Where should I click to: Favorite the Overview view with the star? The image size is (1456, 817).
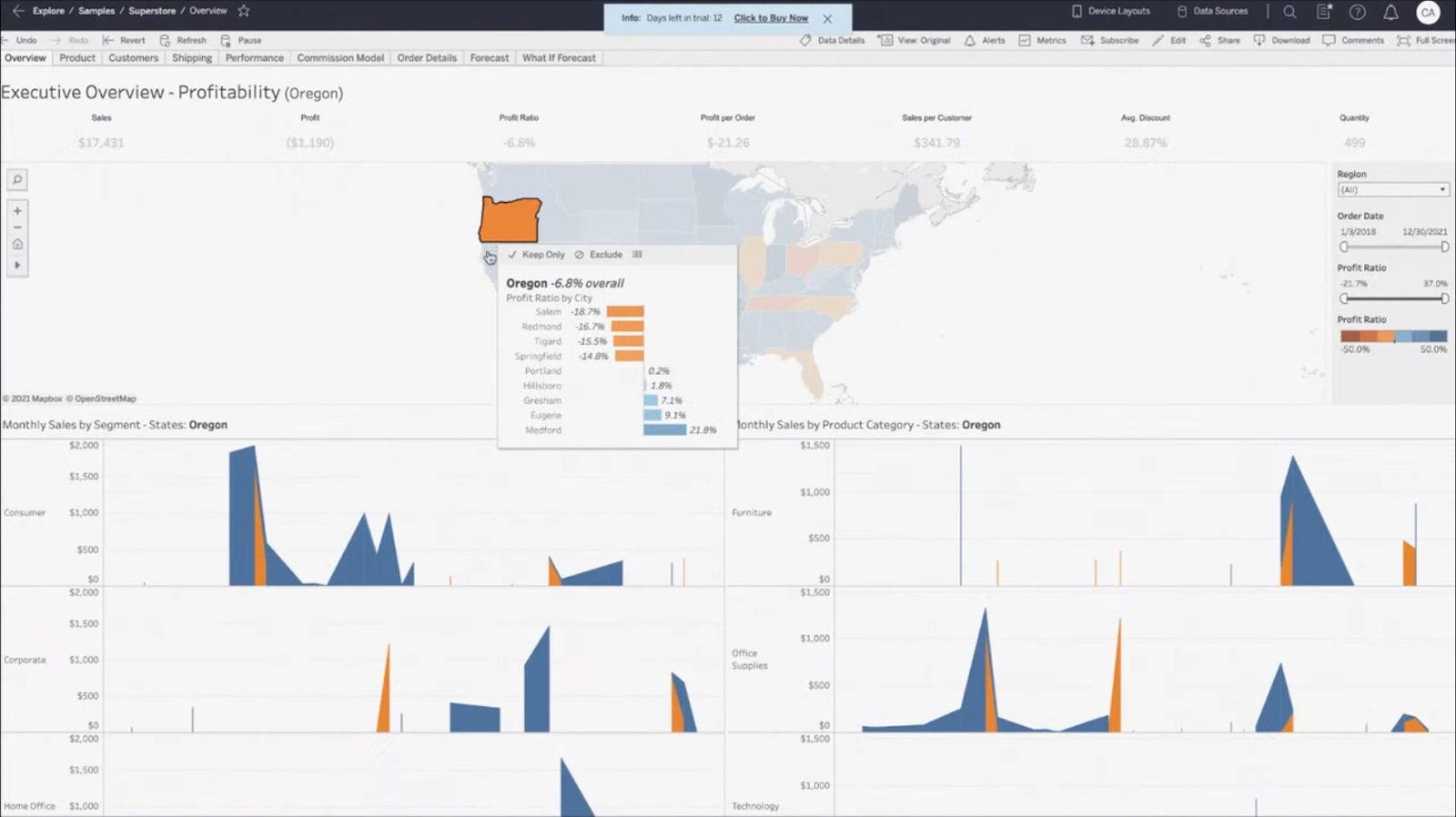coord(244,11)
